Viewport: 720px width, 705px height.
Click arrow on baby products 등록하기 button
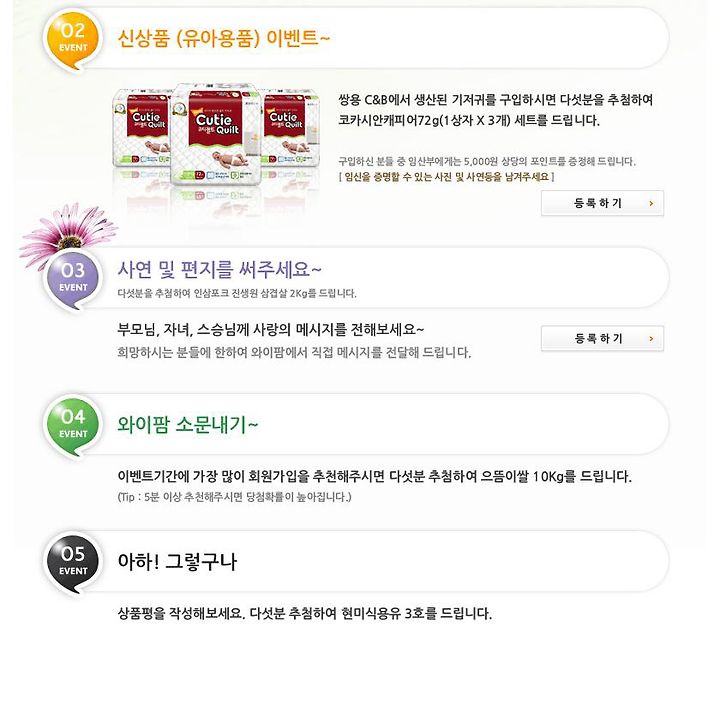pyautogui.click(x=651, y=203)
